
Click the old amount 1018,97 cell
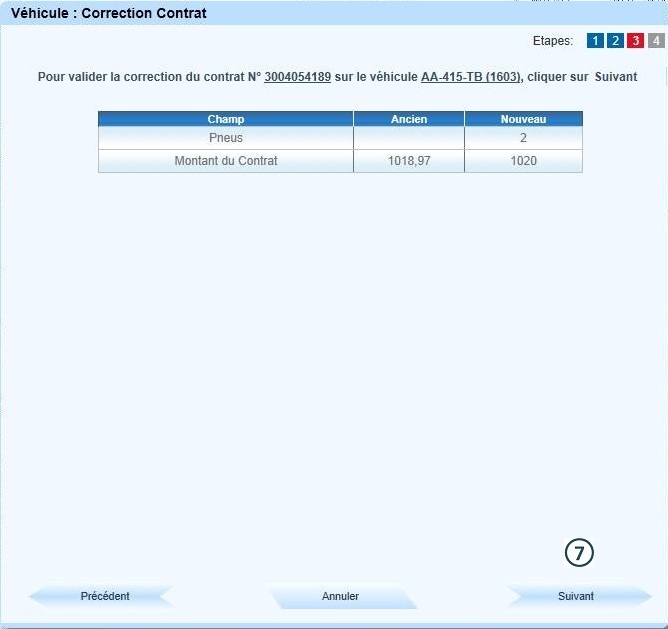[x=408, y=161]
